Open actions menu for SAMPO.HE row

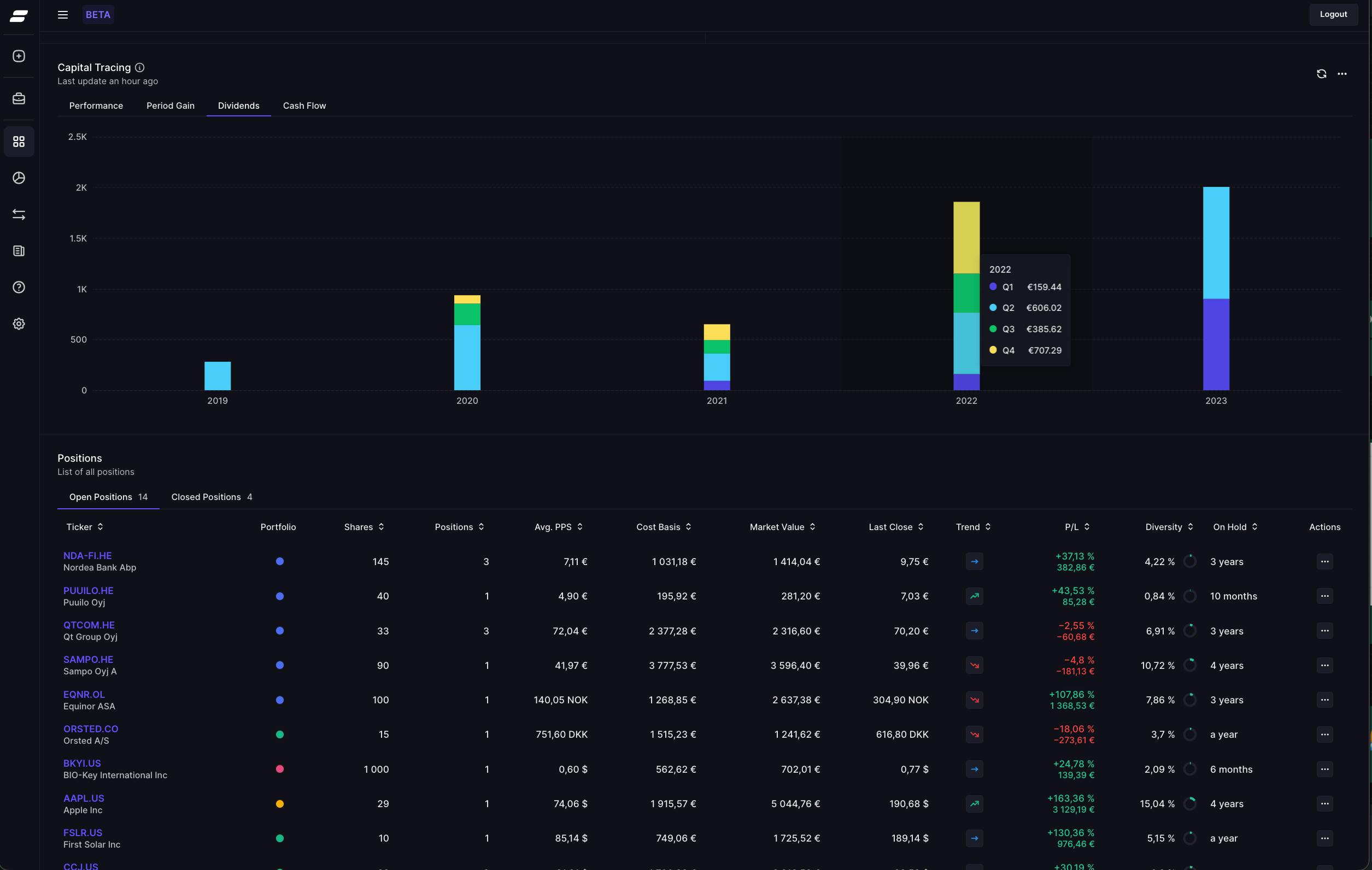click(x=1324, y=665)
